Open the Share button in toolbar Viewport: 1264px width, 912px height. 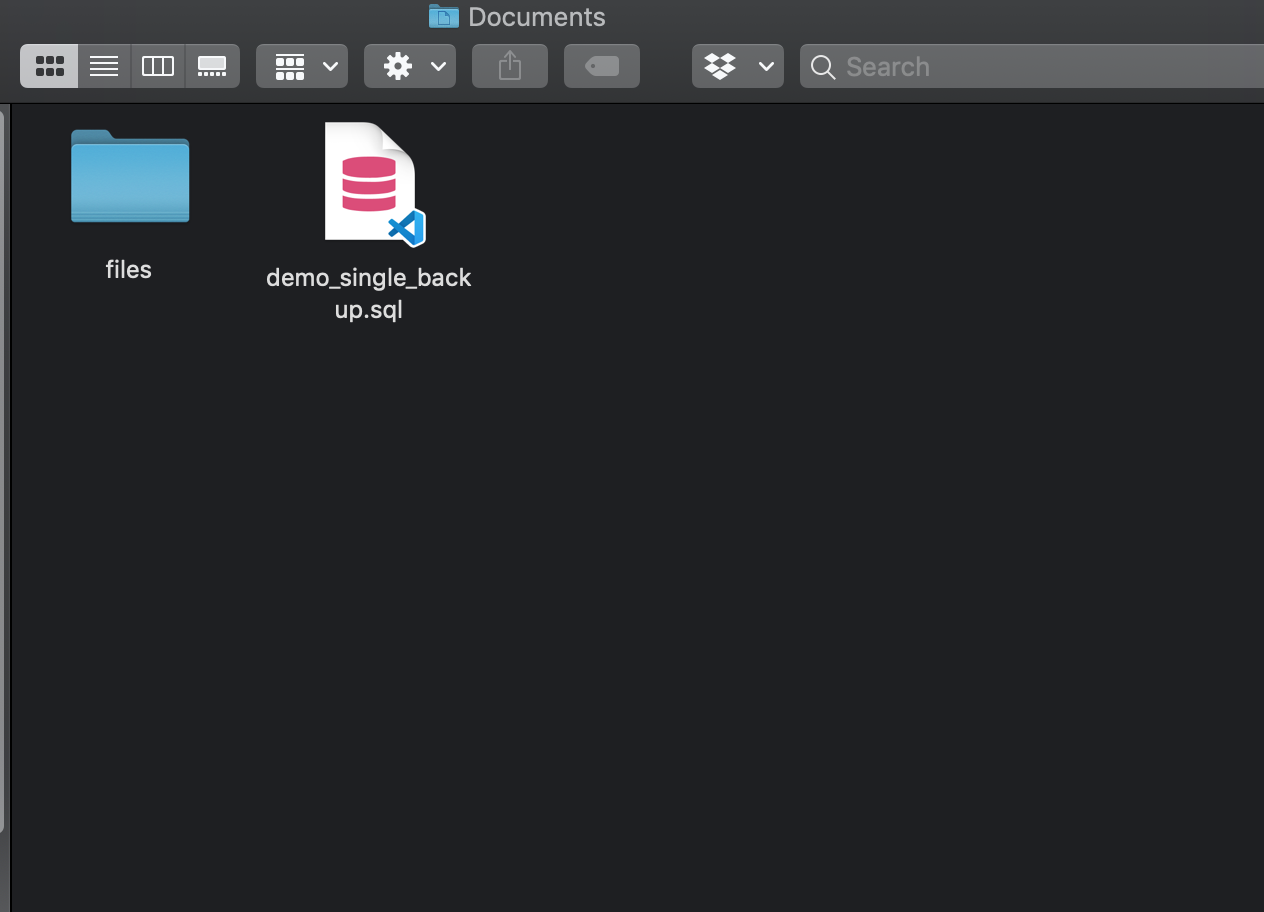[x=509, y=66]
